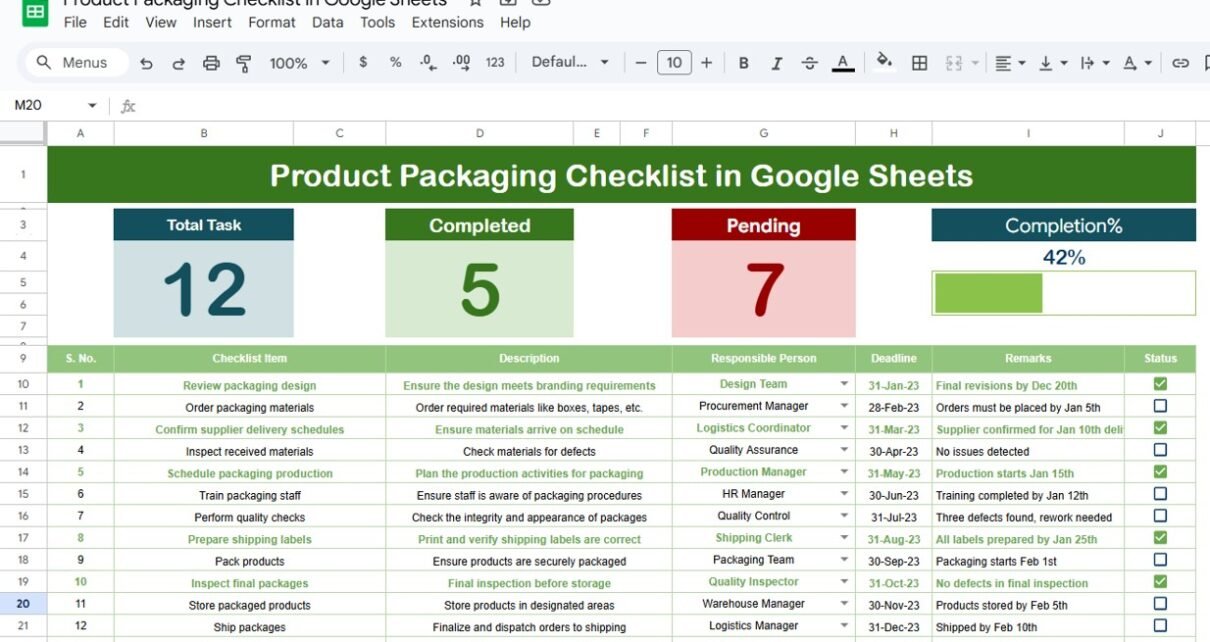
Task: Toggle Bold formatting
Action: [743, 62]
